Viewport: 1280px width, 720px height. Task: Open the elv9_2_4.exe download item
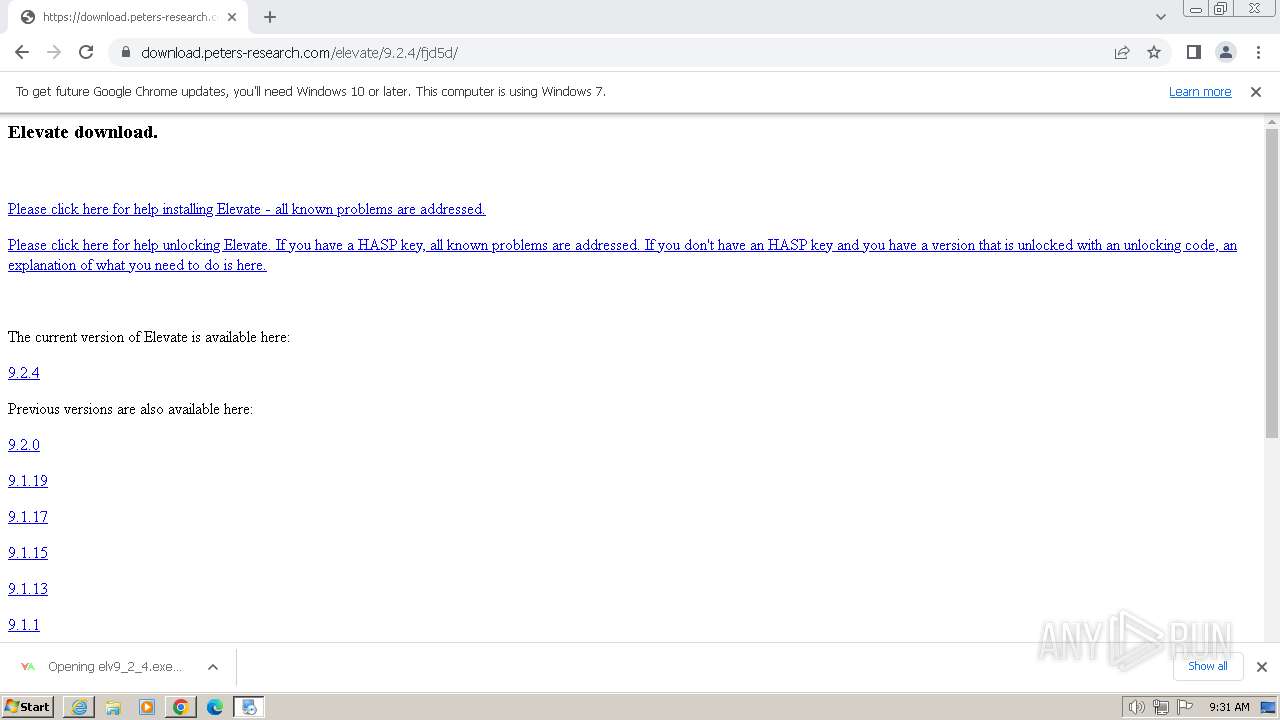(102, 667)
